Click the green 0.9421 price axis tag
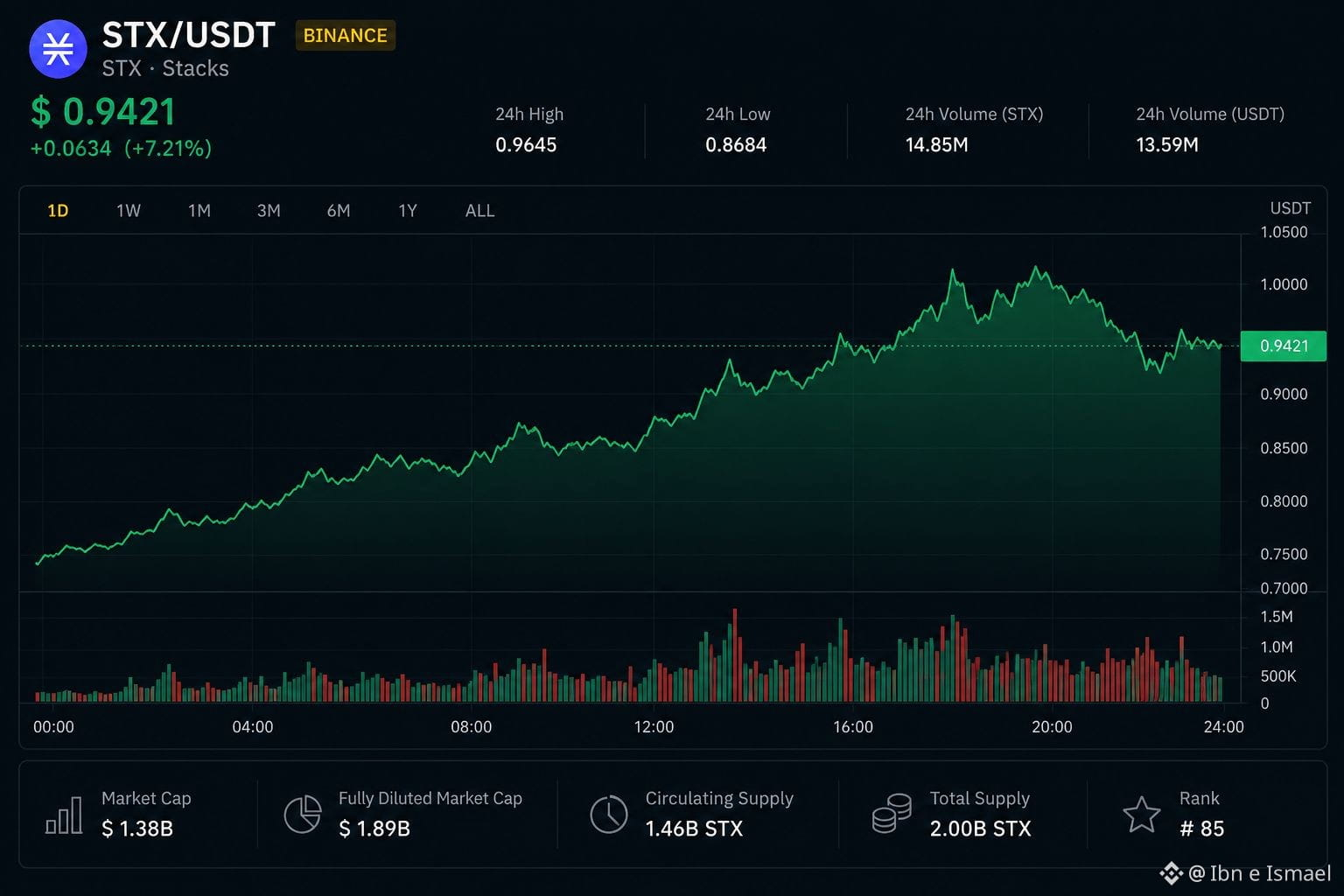Image resolution: width=1344 pixels, height=896 pixels. [x=1284, y=346]
